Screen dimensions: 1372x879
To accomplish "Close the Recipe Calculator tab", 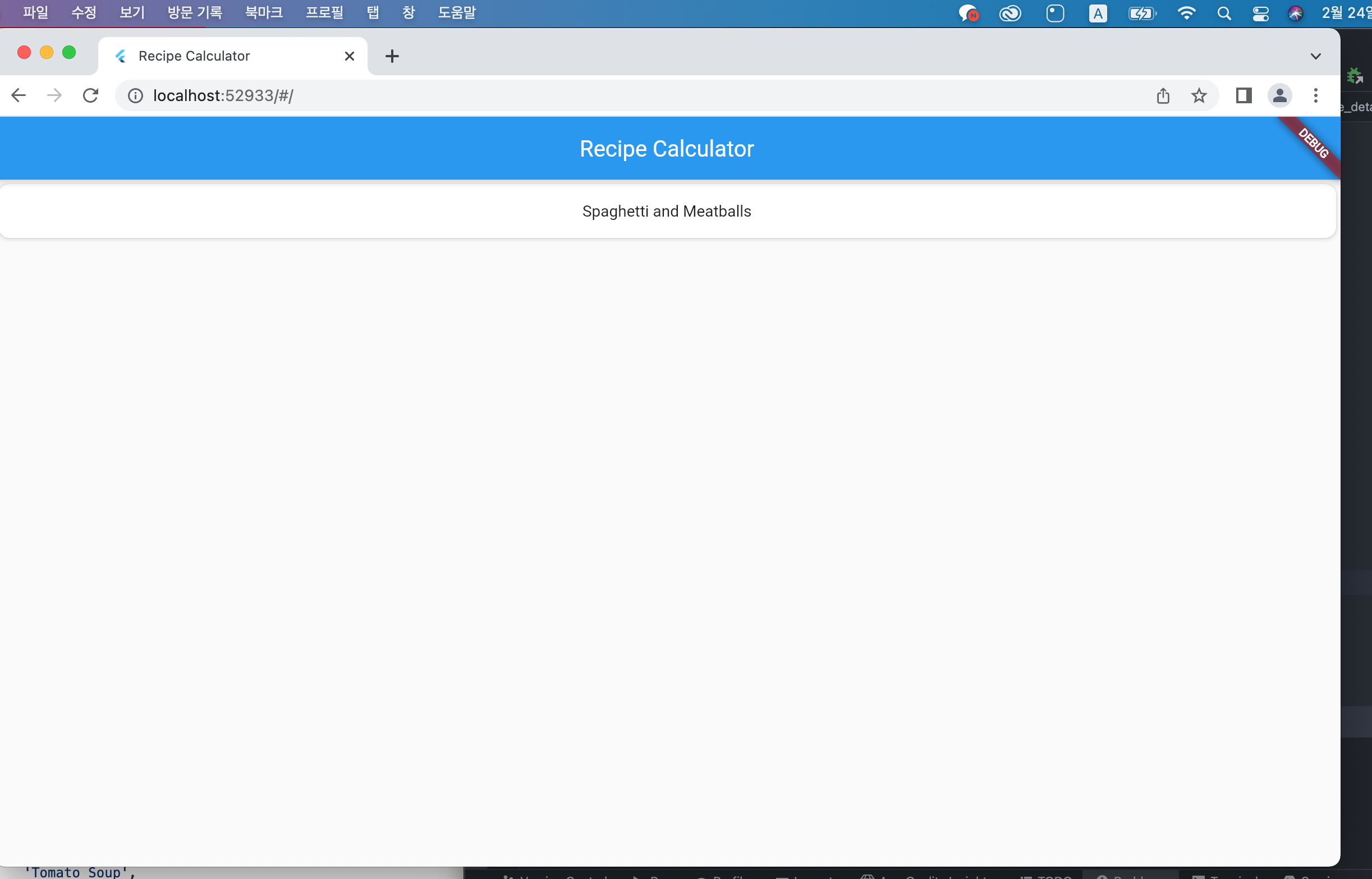I will (x=349, y=56).
